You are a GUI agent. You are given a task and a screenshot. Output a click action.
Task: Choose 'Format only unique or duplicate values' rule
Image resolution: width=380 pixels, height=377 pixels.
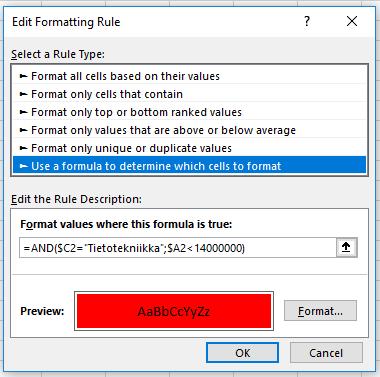coord(189,148)
